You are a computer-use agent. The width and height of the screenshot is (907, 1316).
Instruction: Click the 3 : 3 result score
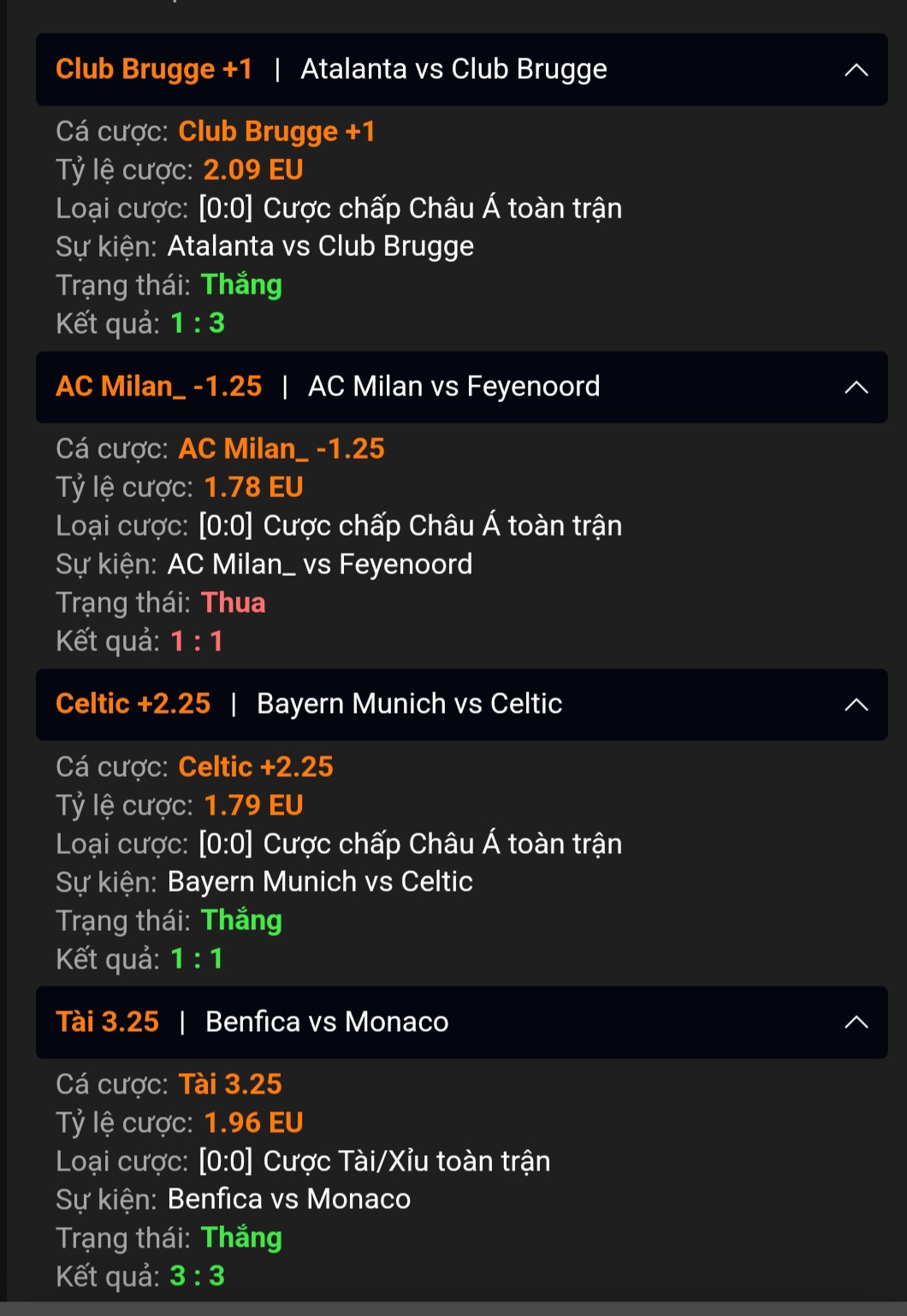198,1276
